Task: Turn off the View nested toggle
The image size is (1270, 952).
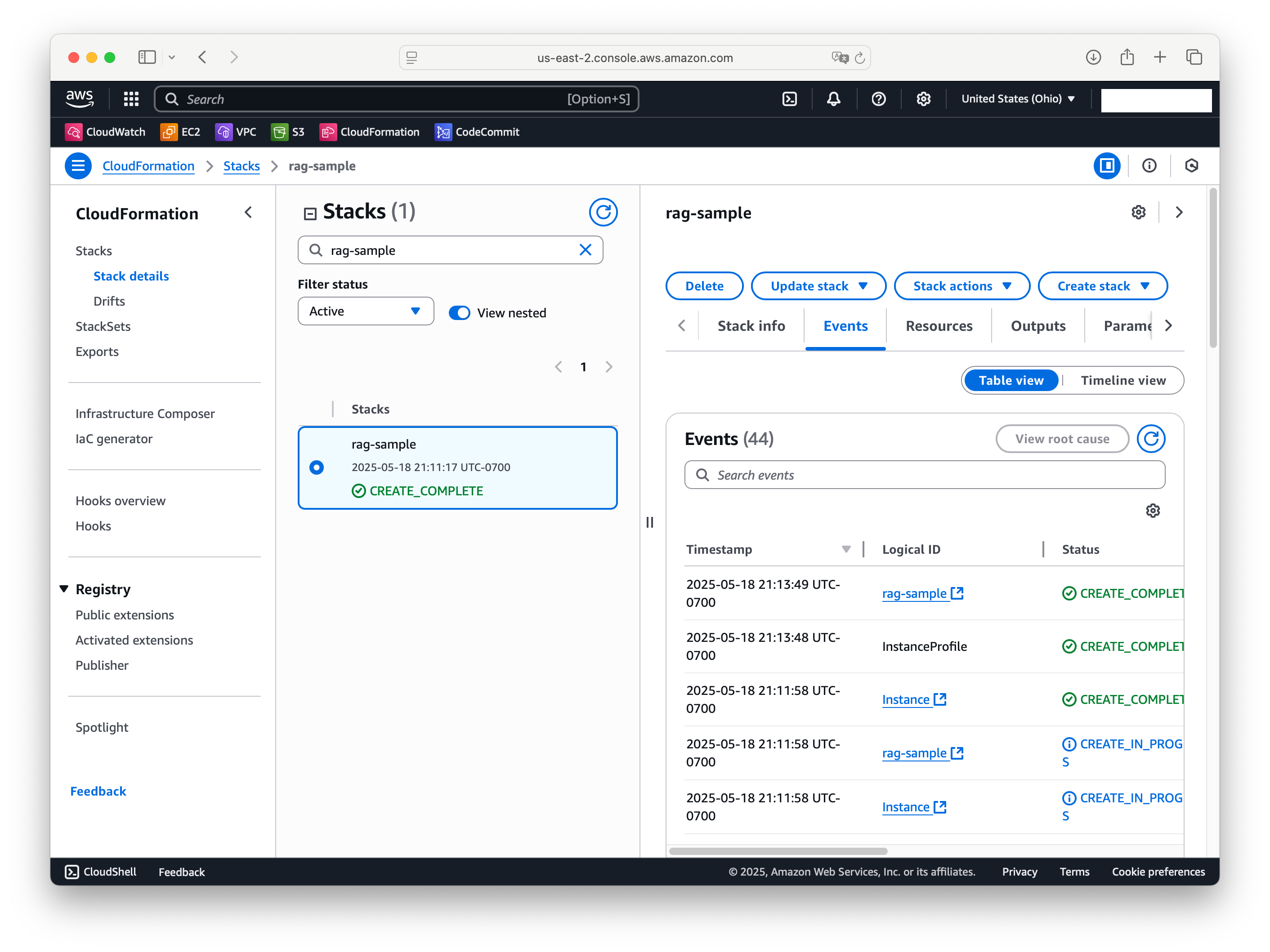Action: tap(459, 313)
